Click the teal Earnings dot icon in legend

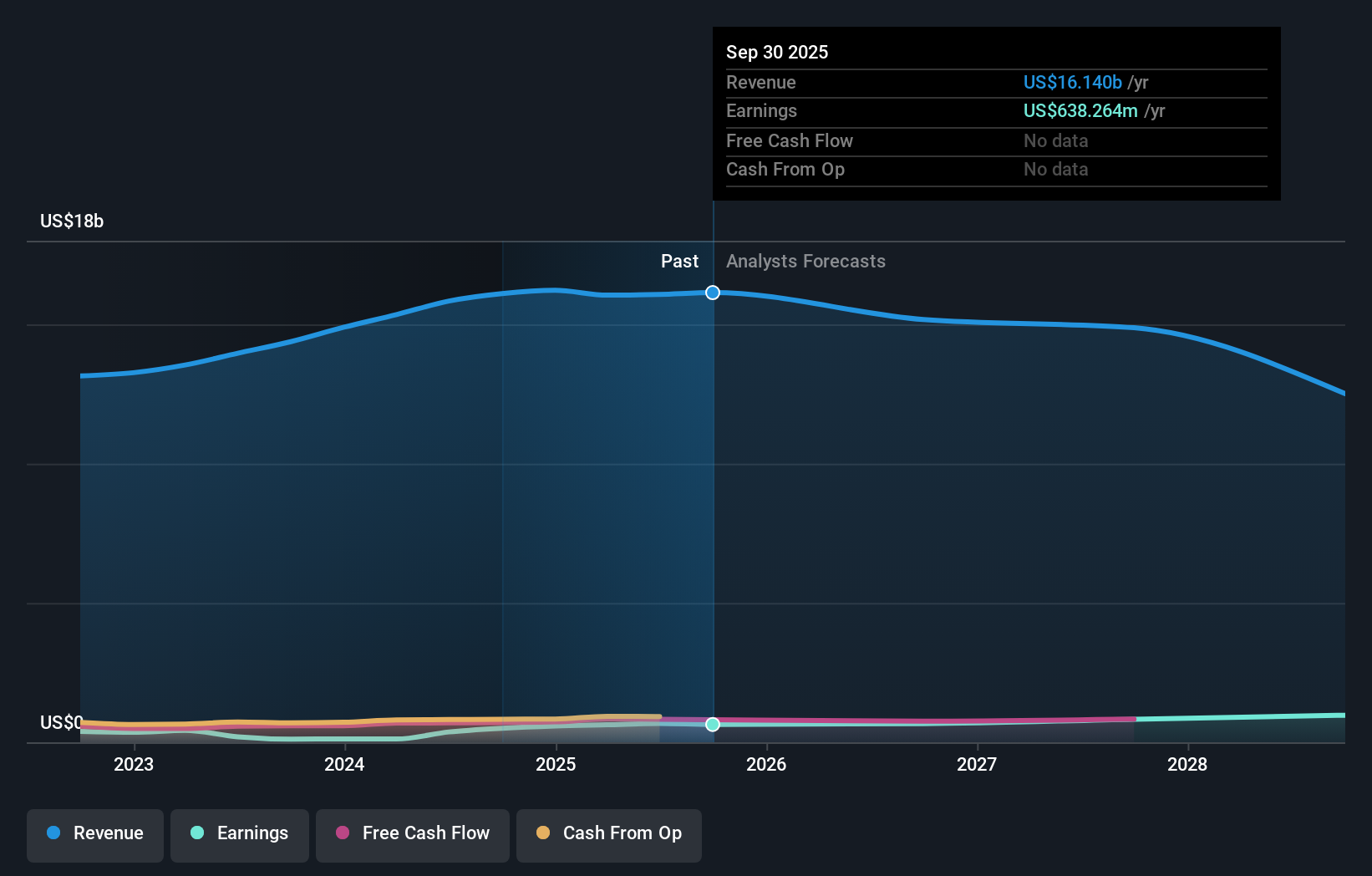pos(197,834)
